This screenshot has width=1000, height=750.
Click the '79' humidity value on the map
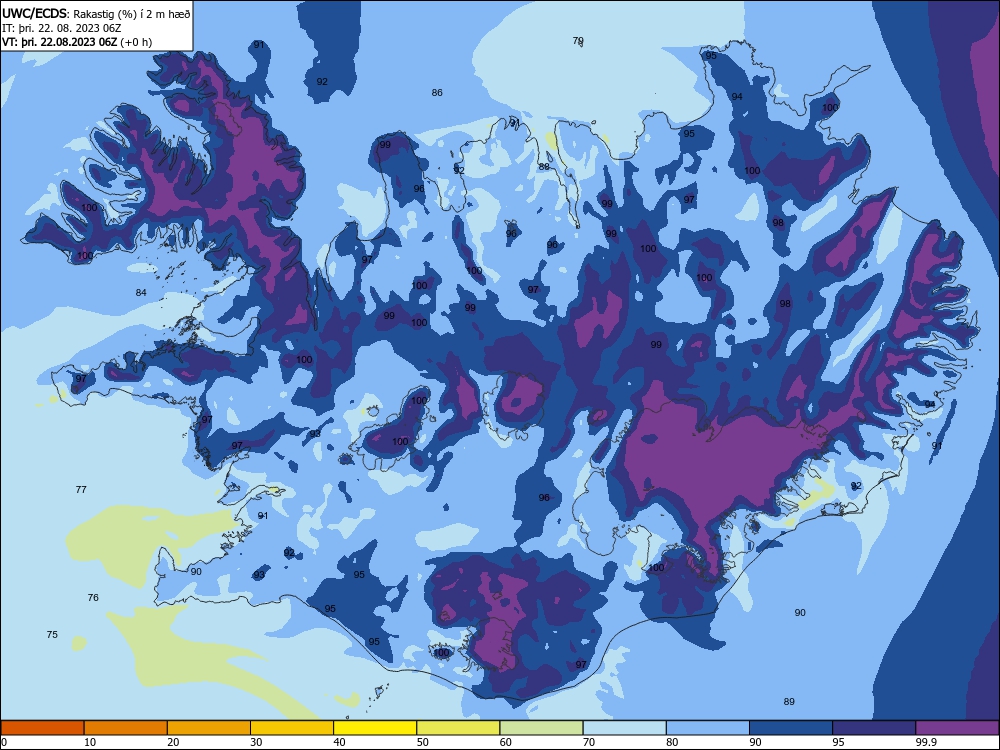pyautogui.click(x=578, y=41)
